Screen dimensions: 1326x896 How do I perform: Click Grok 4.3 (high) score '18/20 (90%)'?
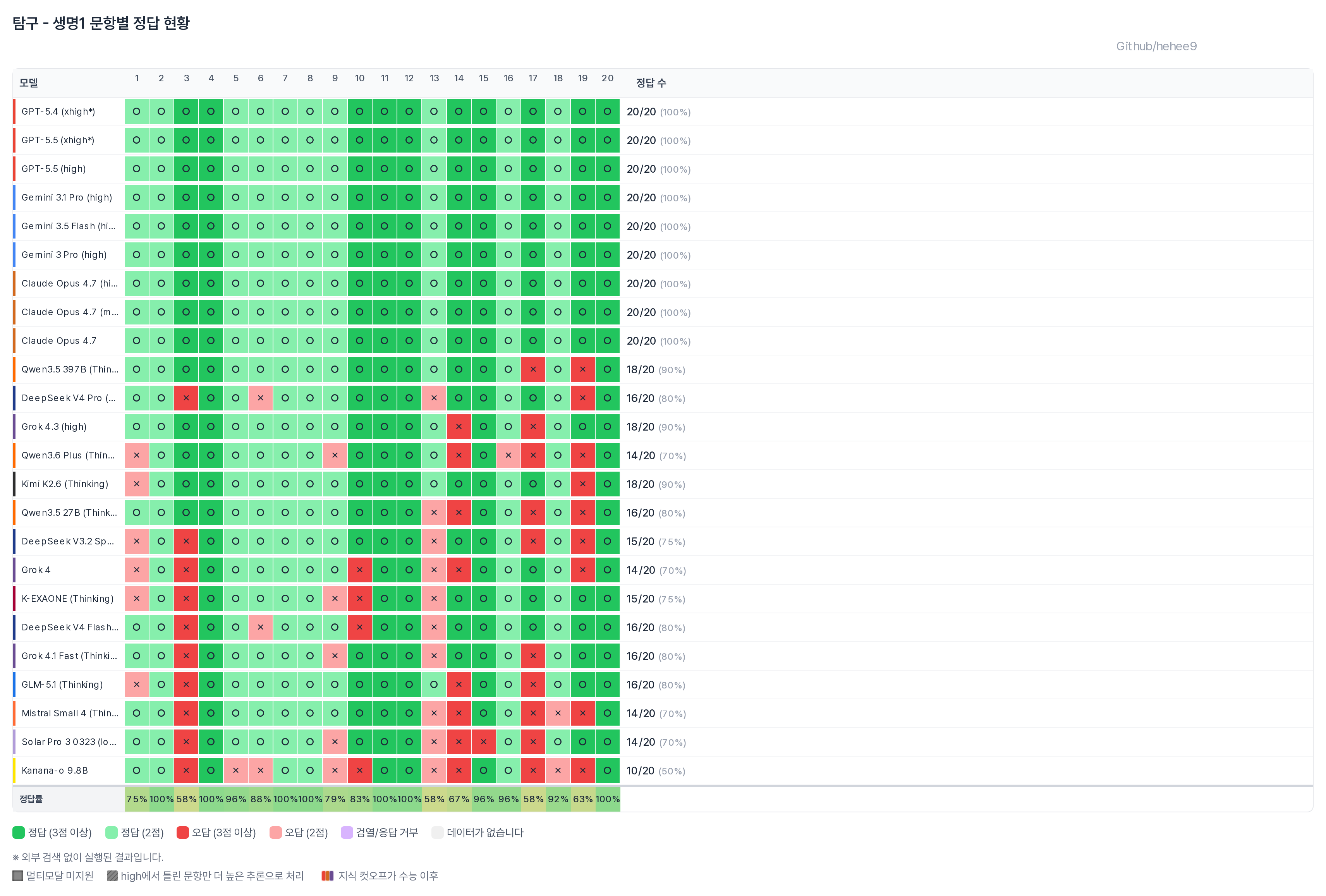(x=656, y=427)
